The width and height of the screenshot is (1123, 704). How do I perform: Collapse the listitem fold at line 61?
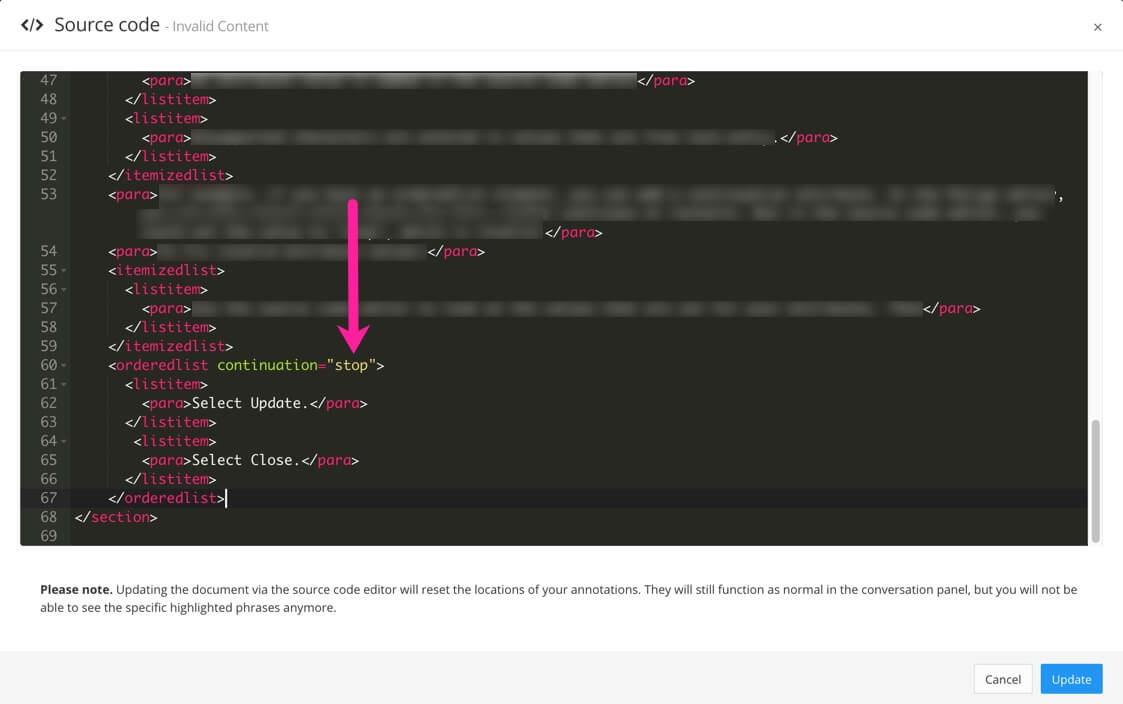tap(63, 384)
